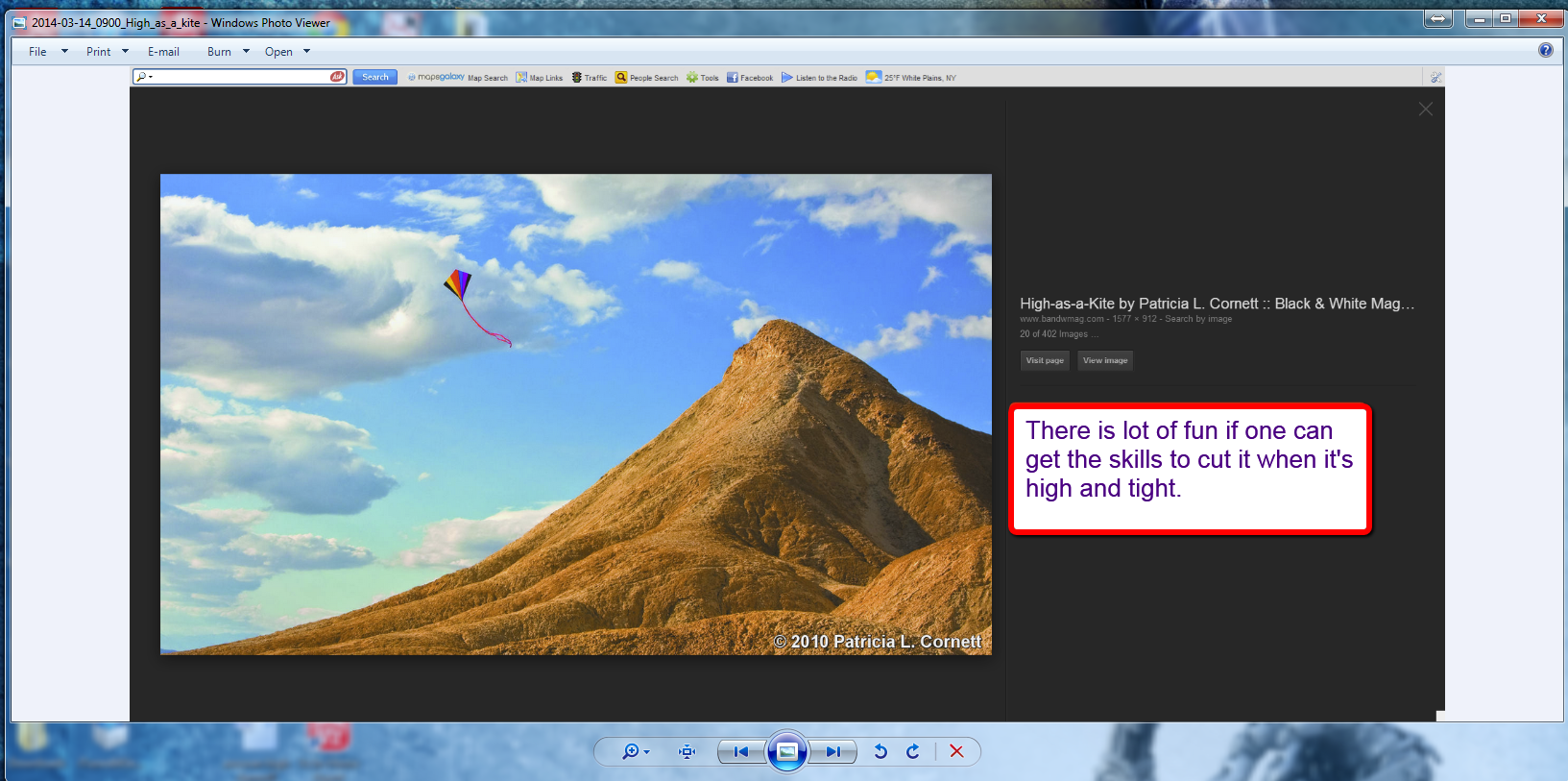This screenshot has height=781, width=1568.
Task: Click the Traffic light icon
Action: click(x=577, y=77)
